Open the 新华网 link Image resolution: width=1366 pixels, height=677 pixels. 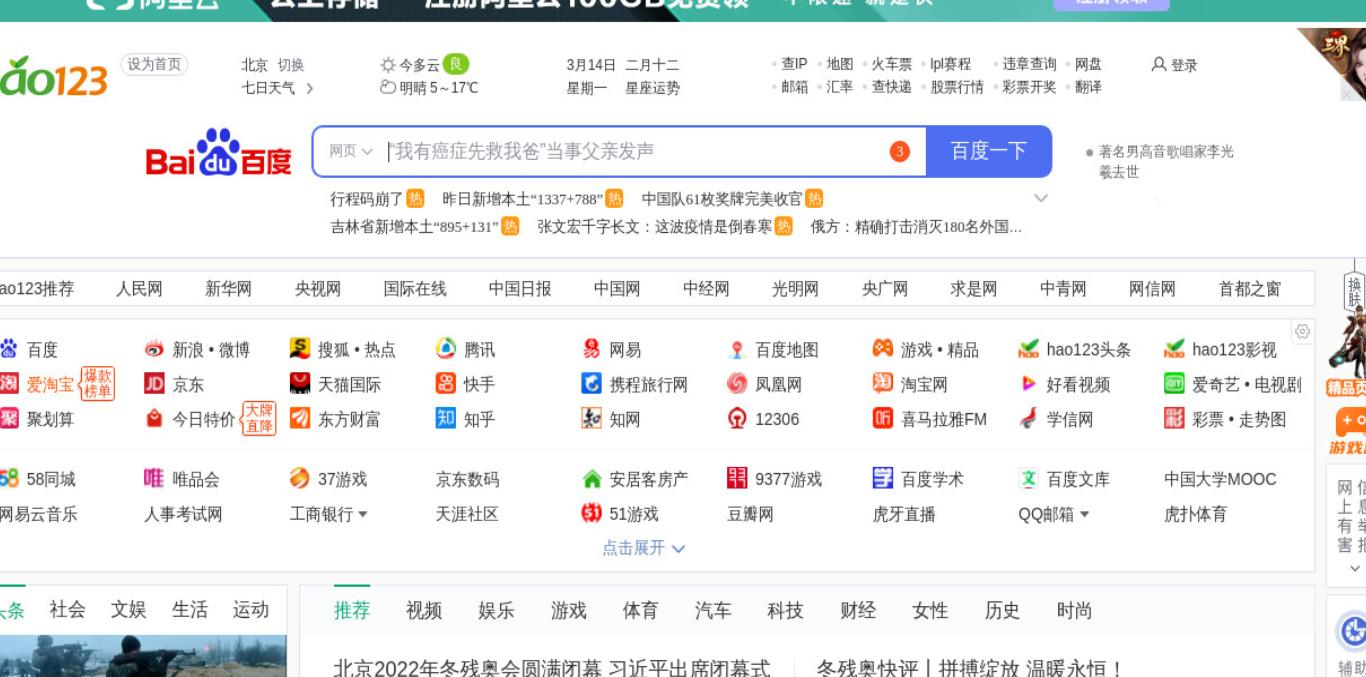[x=228, y=289]
